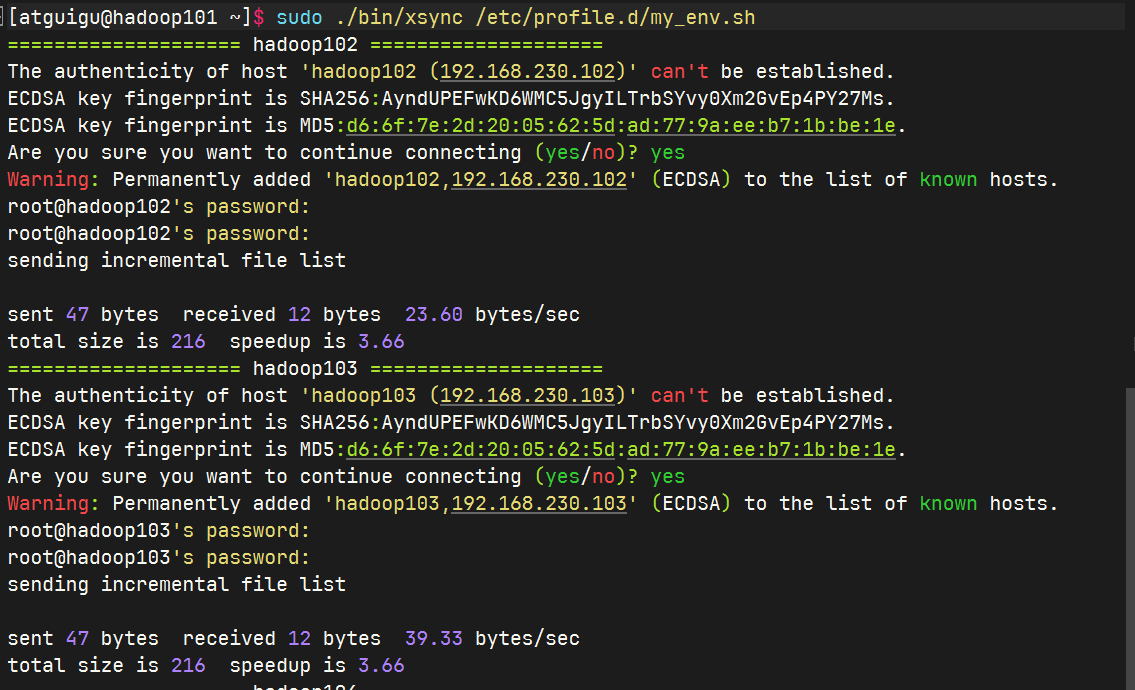Image resolution: width=1135 pixels, height=690 pixels.
Task: Click the 39.33 bytes/sec value
Action: [434, 639]
